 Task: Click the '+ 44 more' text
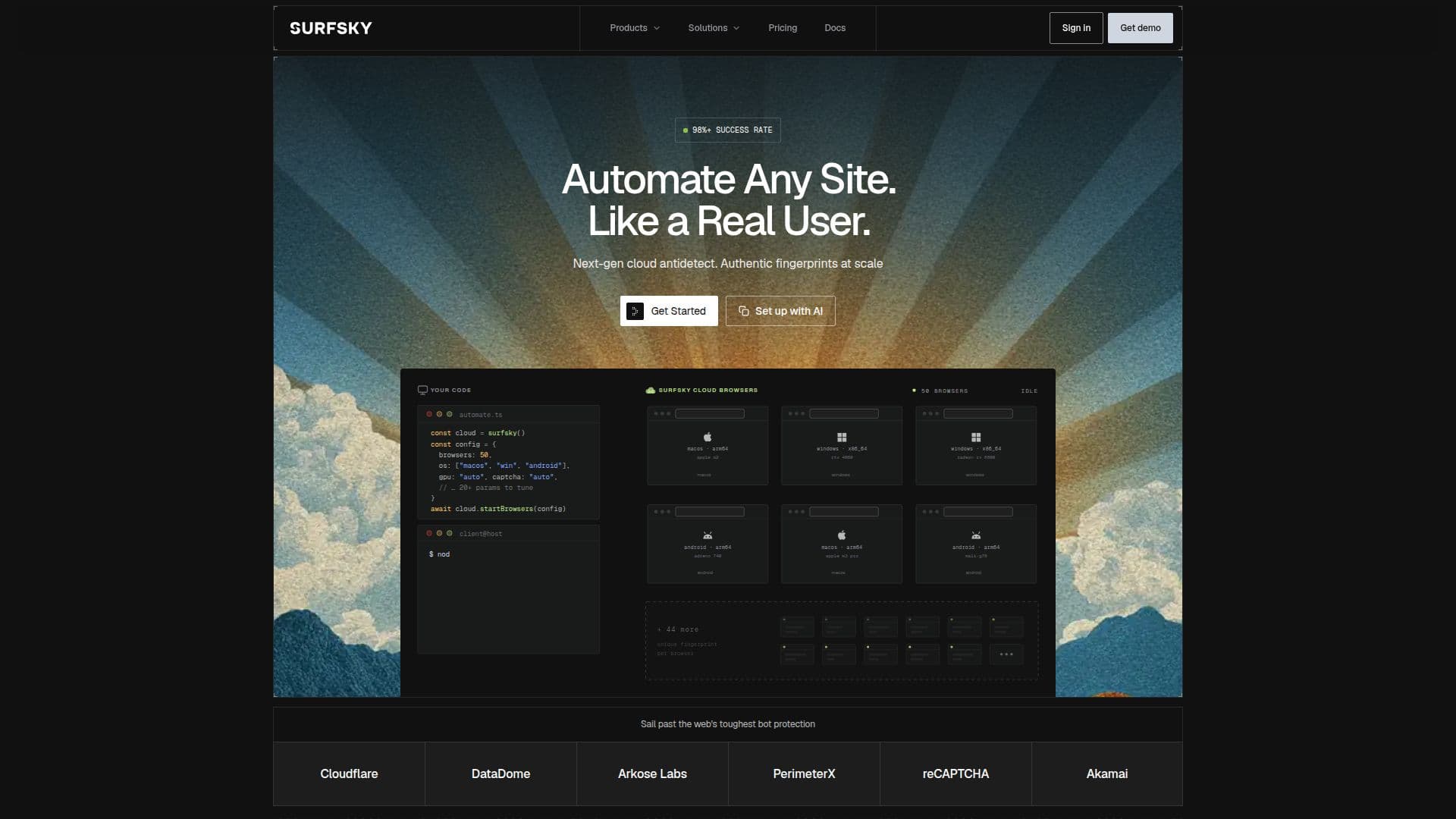point(678,629)
